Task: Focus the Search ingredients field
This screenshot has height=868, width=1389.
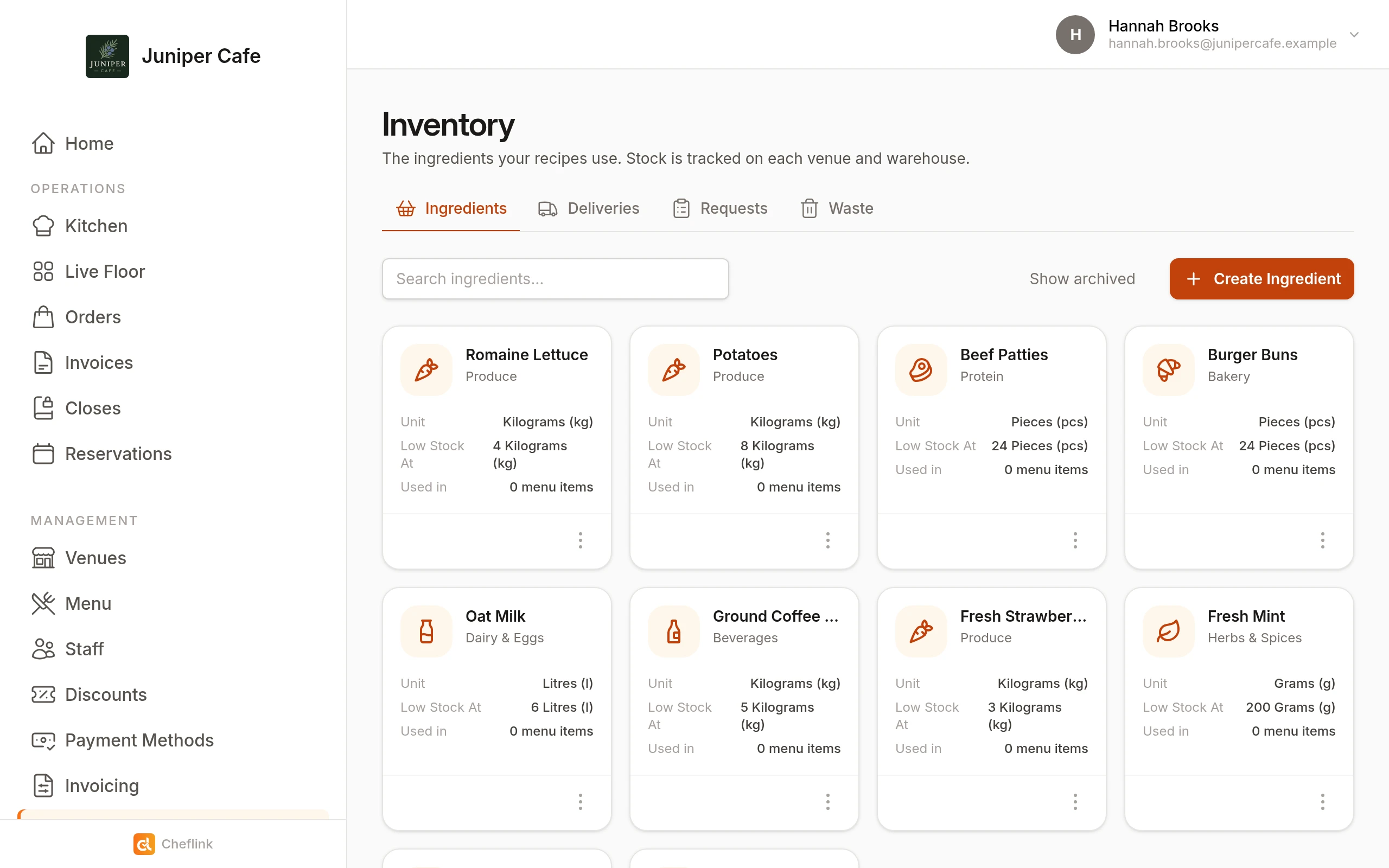Action: (x=555, y=278)
